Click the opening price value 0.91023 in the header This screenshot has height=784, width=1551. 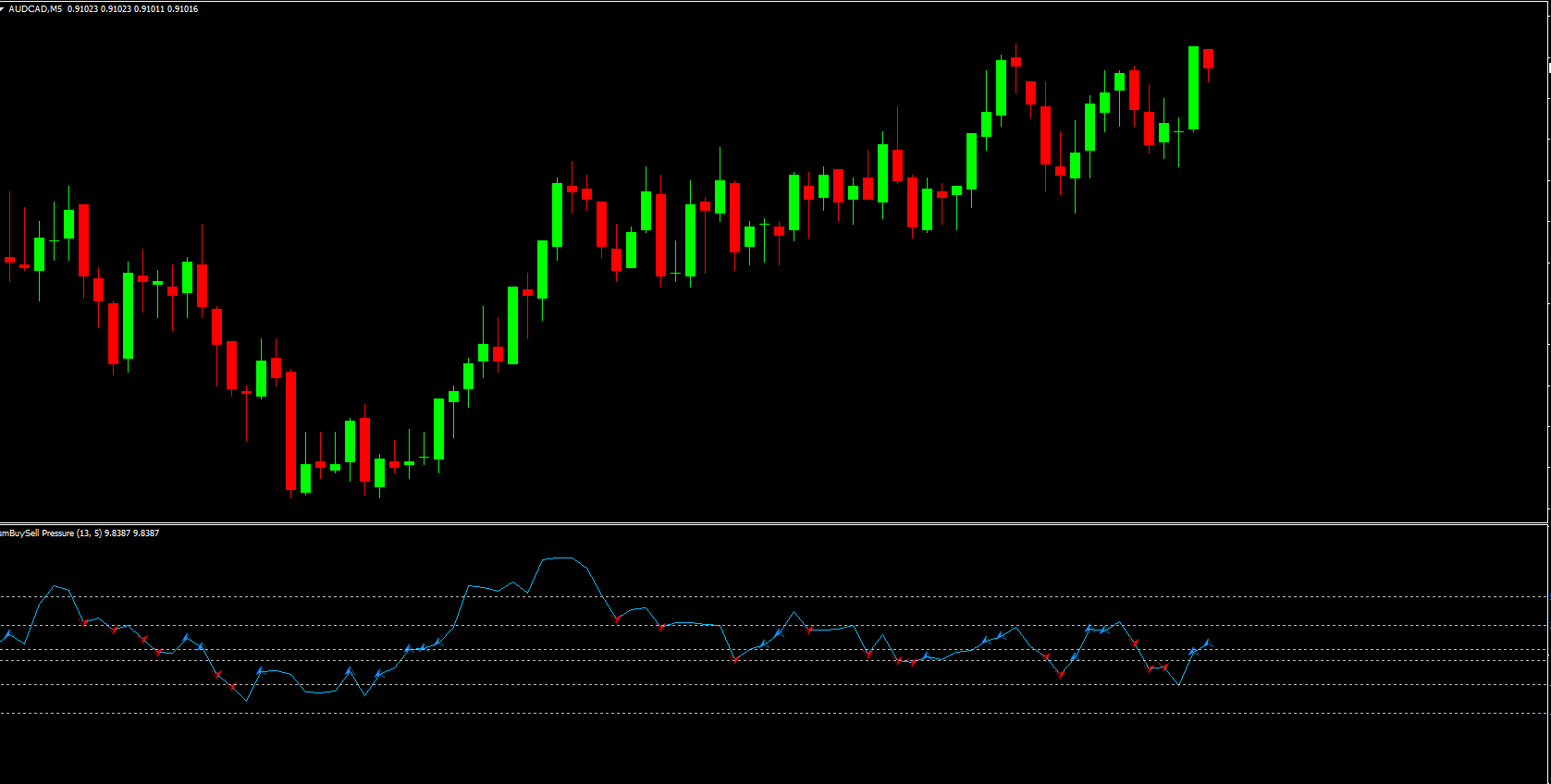82,9
